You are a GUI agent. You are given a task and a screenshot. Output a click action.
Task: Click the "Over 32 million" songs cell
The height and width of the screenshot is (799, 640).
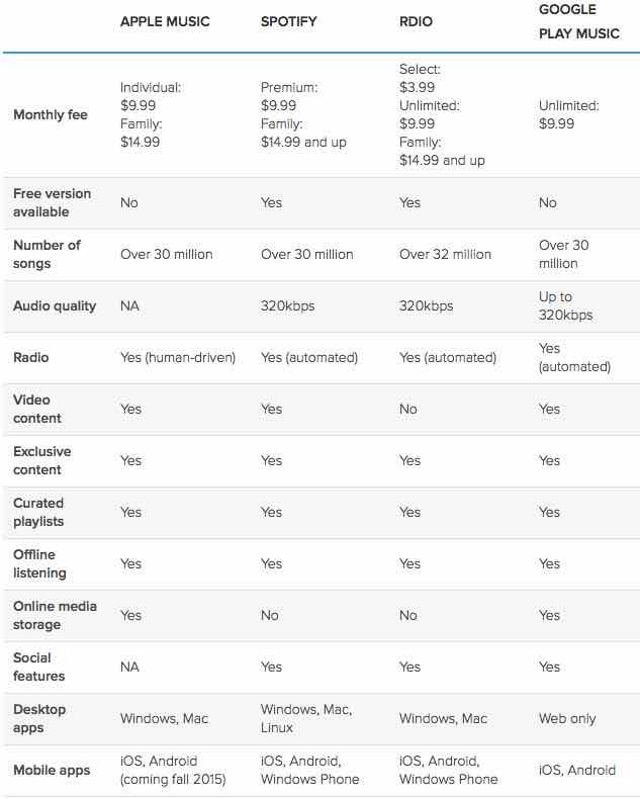tap(445, 254)
